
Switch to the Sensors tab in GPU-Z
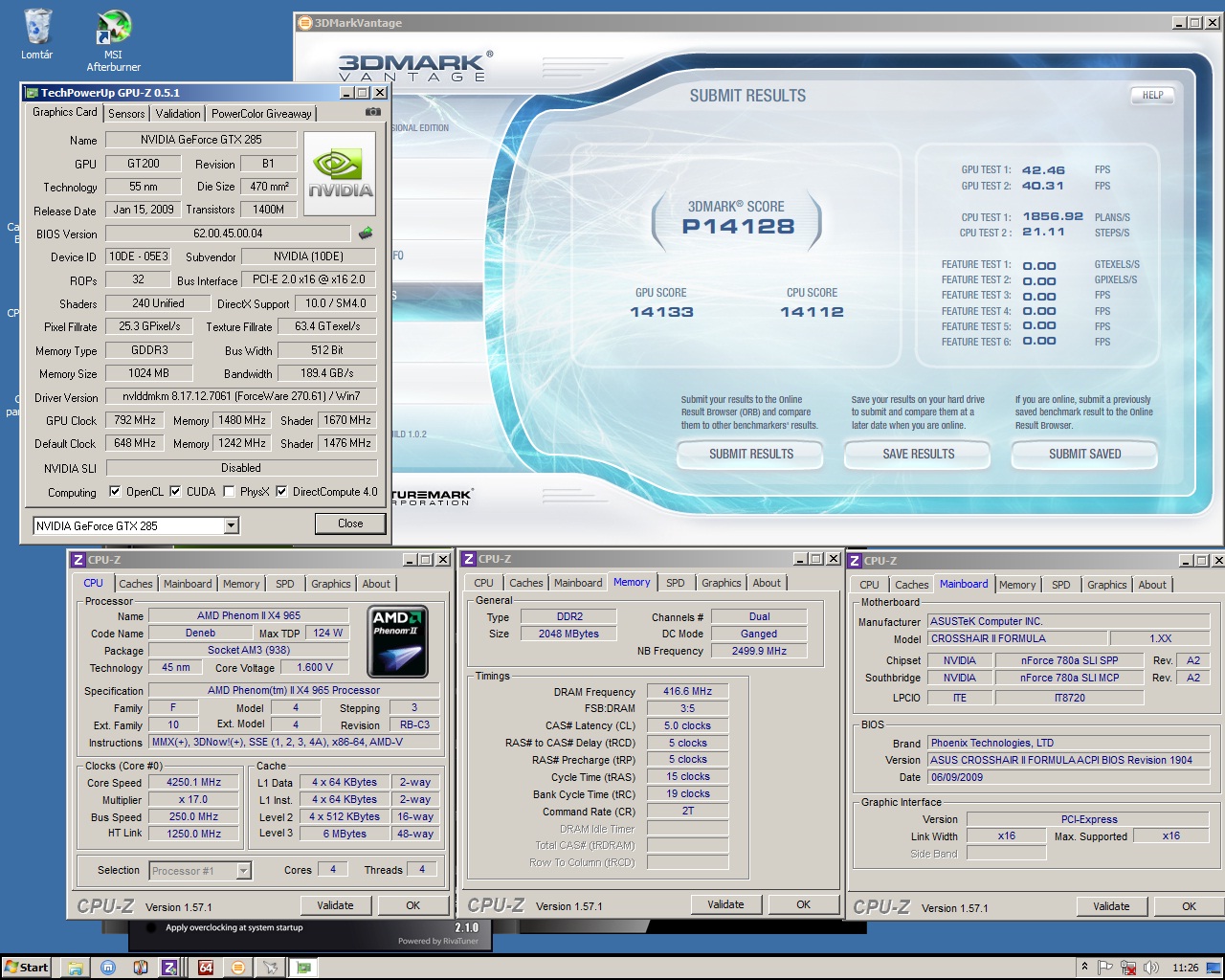pyautogui.click(x=126, y=113)
